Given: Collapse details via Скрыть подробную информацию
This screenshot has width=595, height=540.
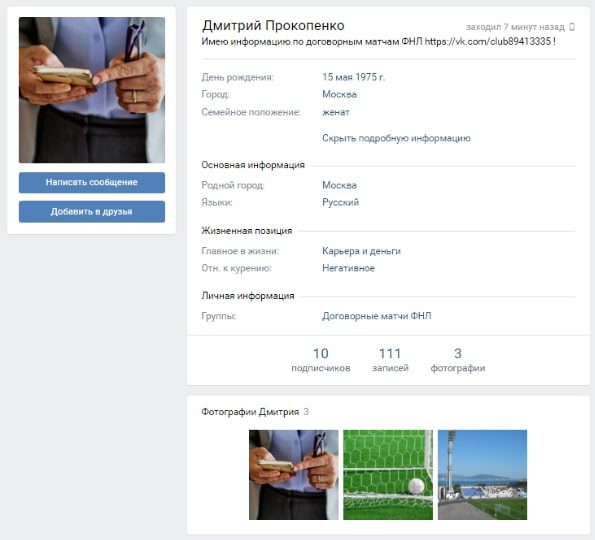Looking at the screenshot, I should pos(396,138).
